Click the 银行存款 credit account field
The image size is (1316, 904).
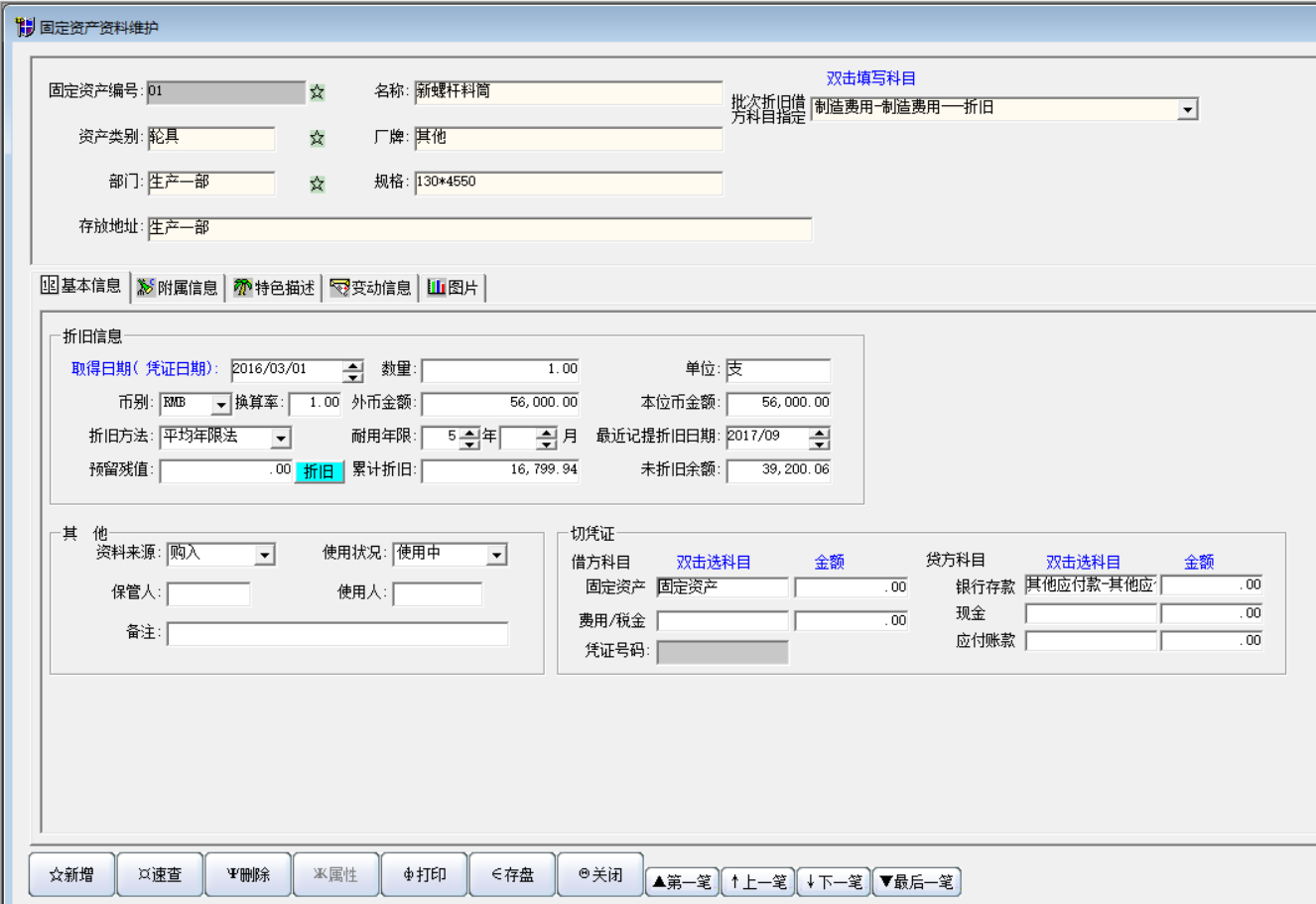[1091, 586]
